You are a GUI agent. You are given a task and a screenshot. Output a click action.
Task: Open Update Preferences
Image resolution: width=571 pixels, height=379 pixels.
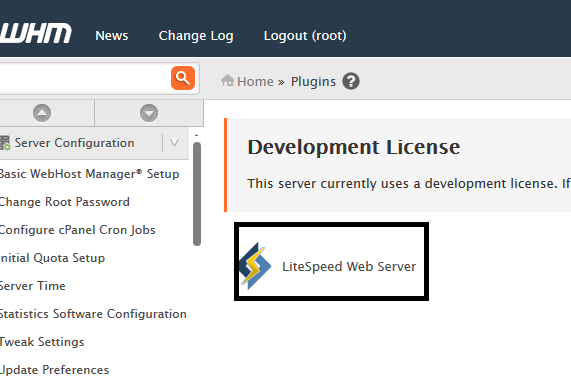click(x=54, y=370)
